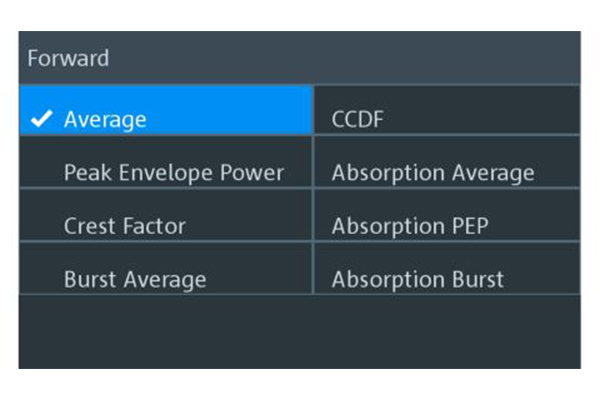Switch to Burst Average measurement
The image size is (600, 400).
pos(134,279)
